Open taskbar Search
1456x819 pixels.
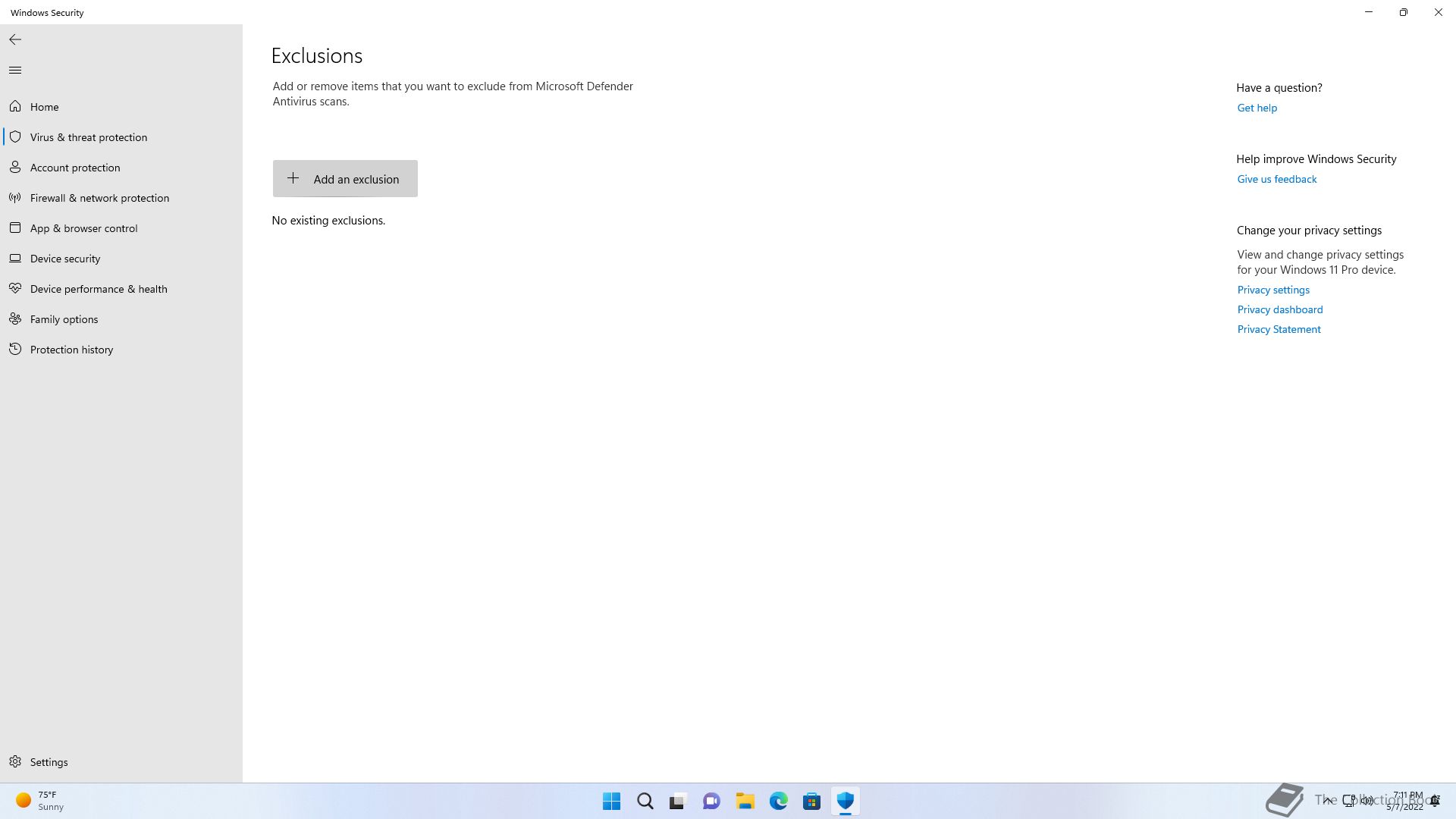click(x=645, y=801)
